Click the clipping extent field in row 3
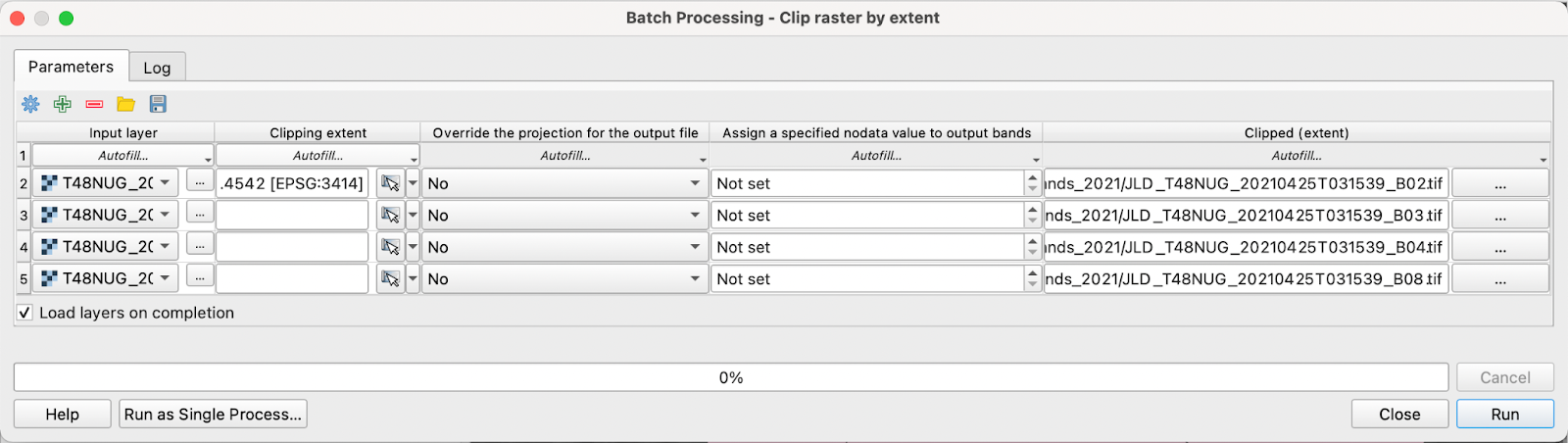1568x443 pixels. pos(292,216)
